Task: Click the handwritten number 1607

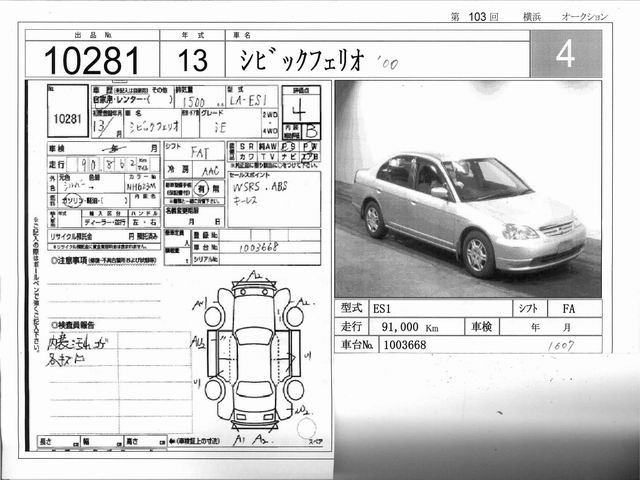Action: (560, 346)
